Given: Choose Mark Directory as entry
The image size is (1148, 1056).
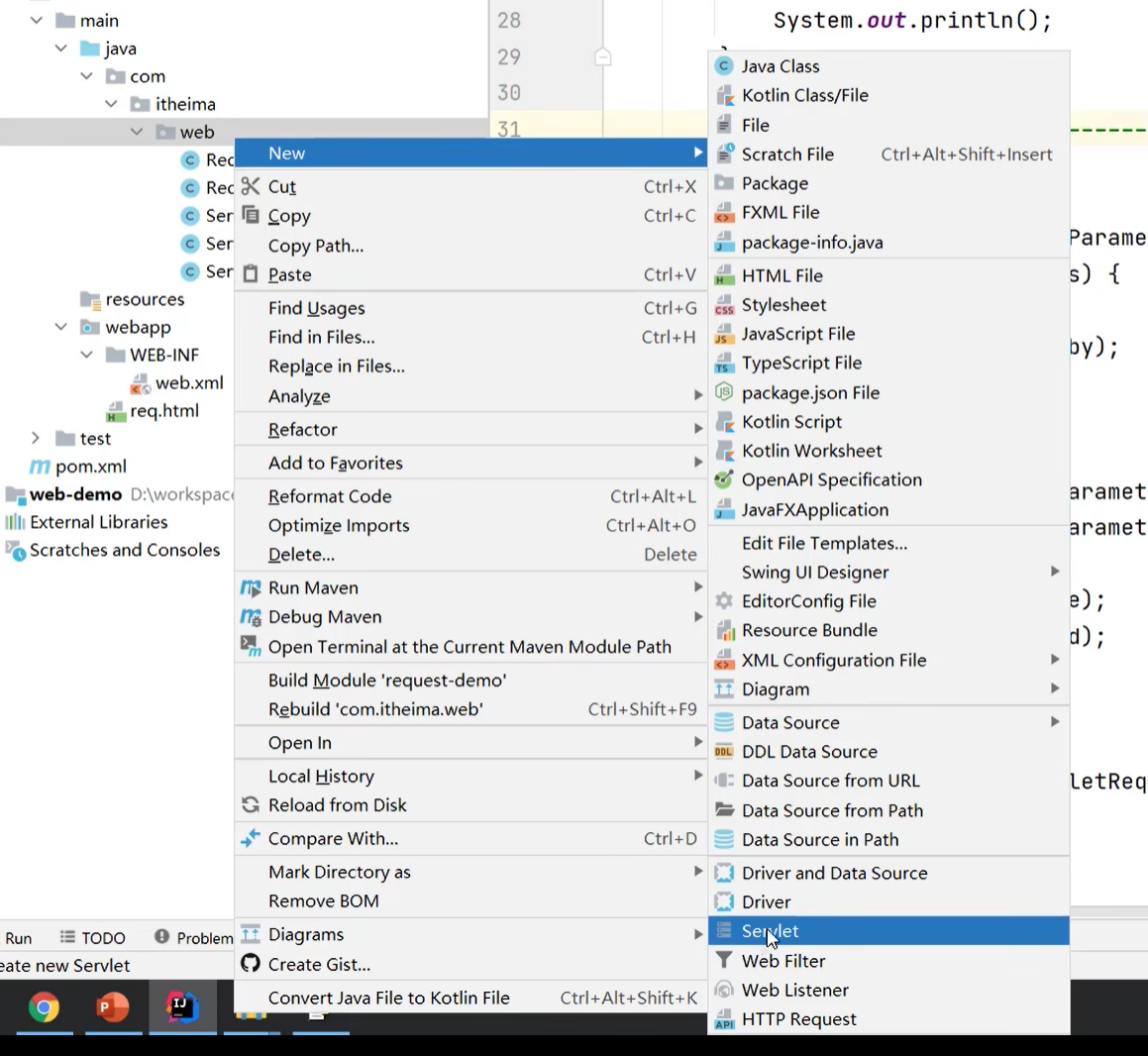Looking at the screenshot, I should tap(470, 872).
